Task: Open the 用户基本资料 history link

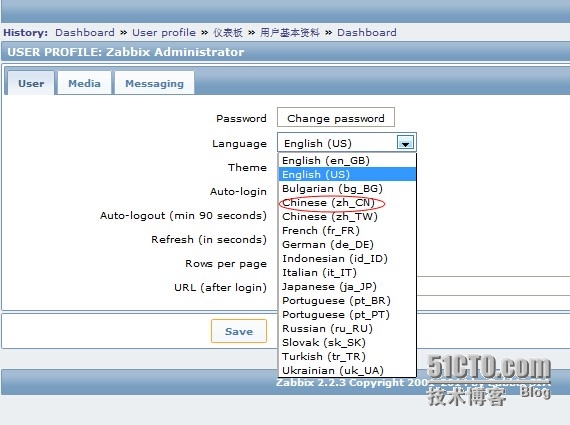Action: pos(290,32)
